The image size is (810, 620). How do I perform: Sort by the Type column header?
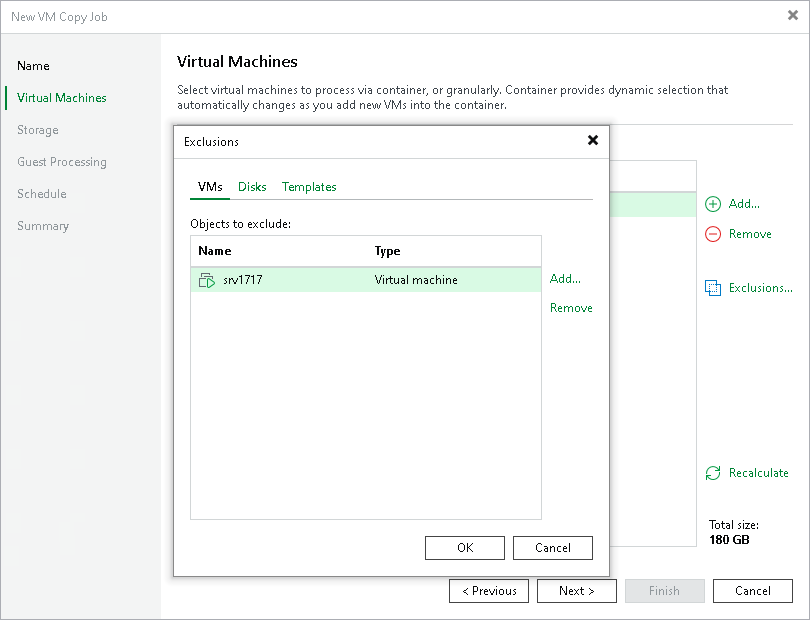(387, 251)
